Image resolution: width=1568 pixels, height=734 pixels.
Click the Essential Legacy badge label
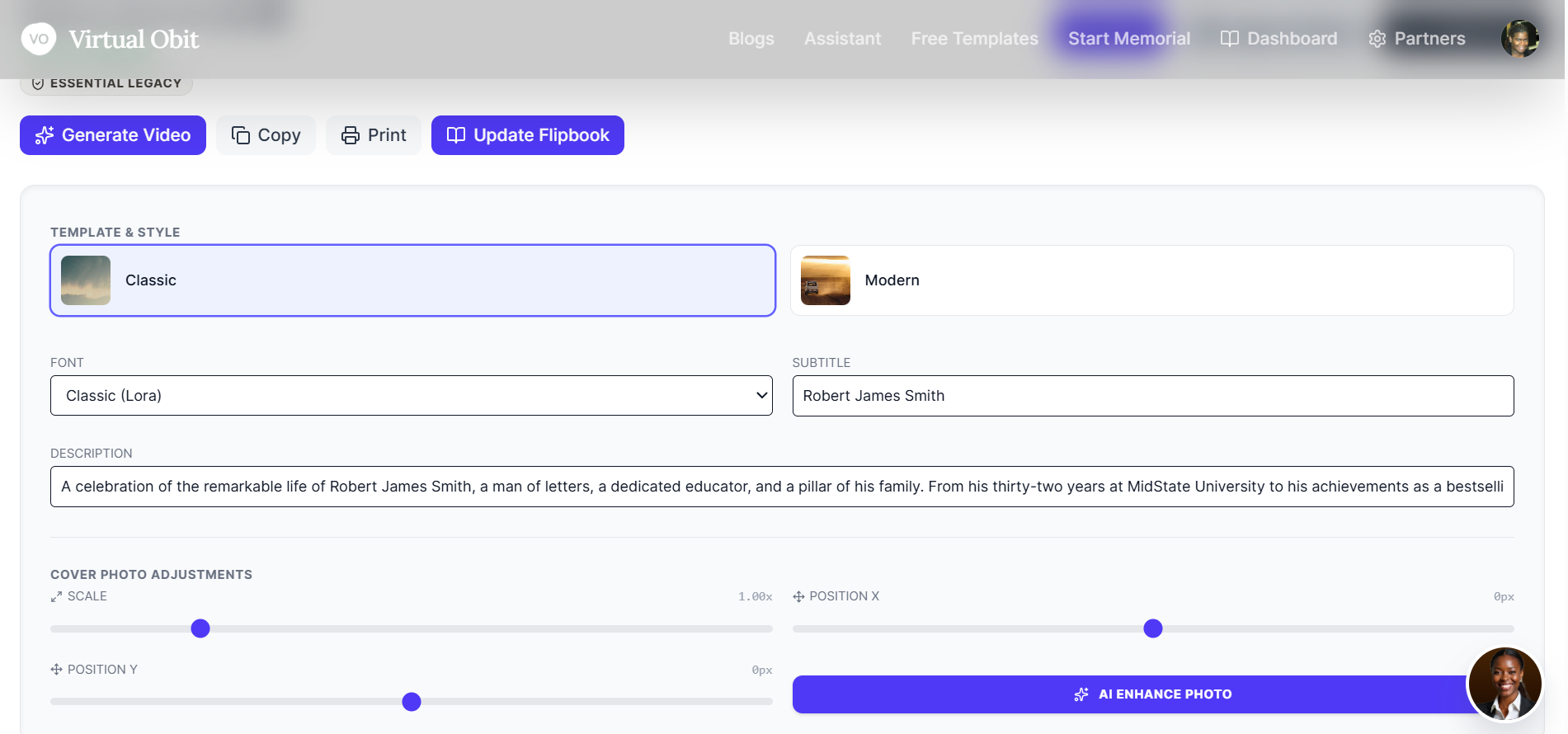(x=115, y=83)
